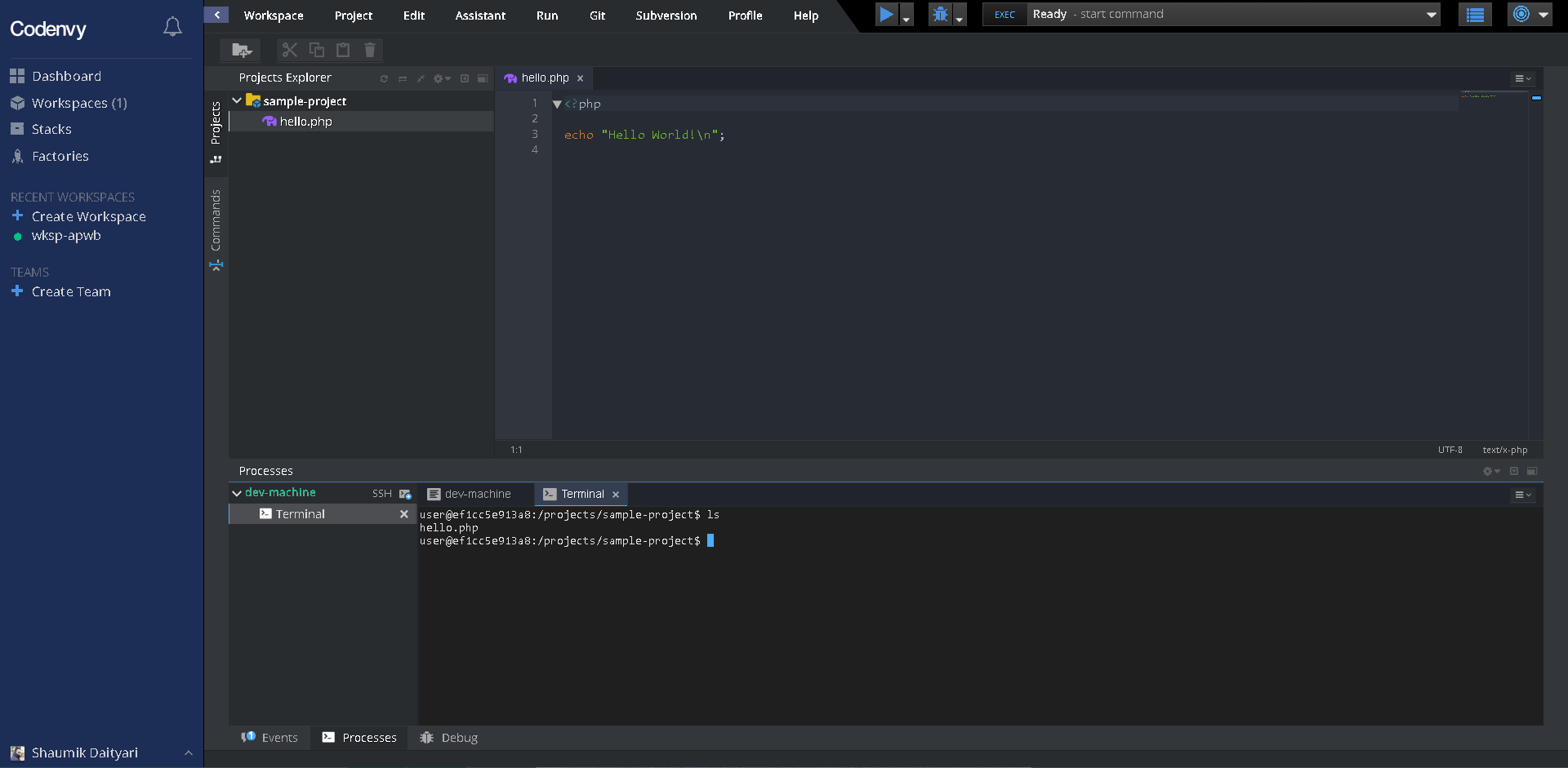The image size is (1568, 768).
Task: Open the editor multi-pane layout icon
Action: [x=483, y=78]
